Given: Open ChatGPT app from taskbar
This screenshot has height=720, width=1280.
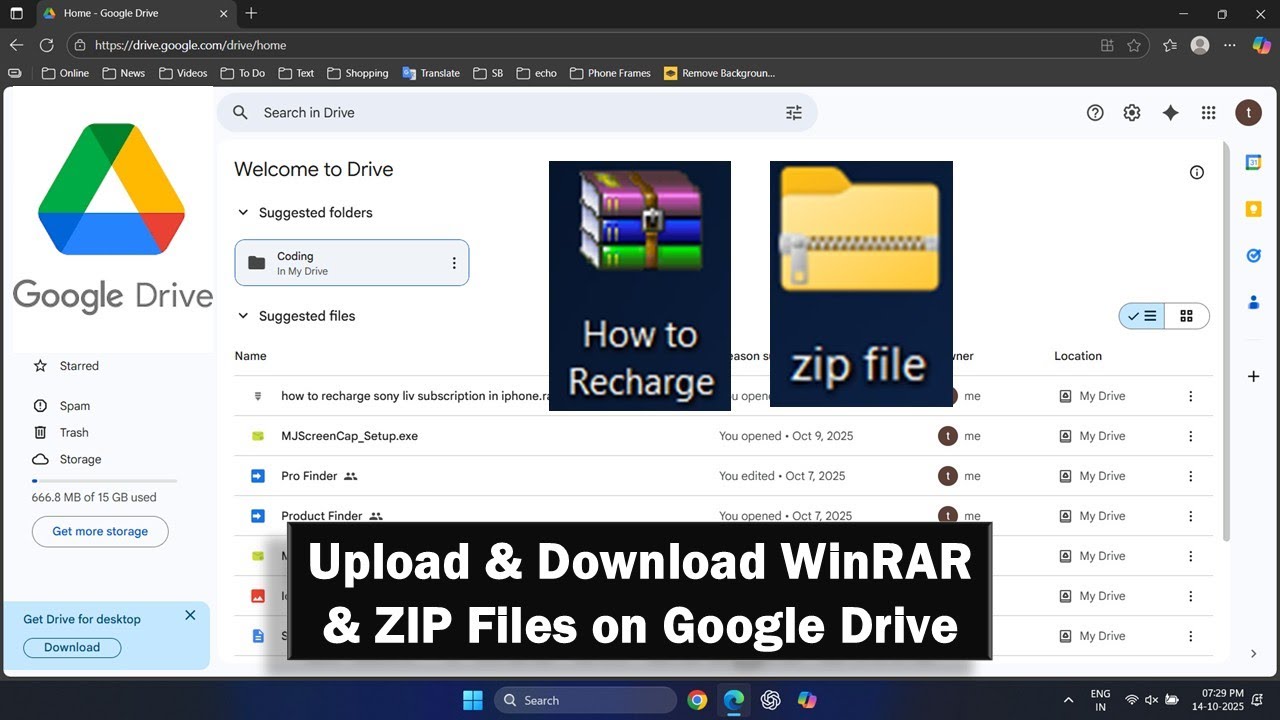Looking at the screenshot, I should (770, 700).
